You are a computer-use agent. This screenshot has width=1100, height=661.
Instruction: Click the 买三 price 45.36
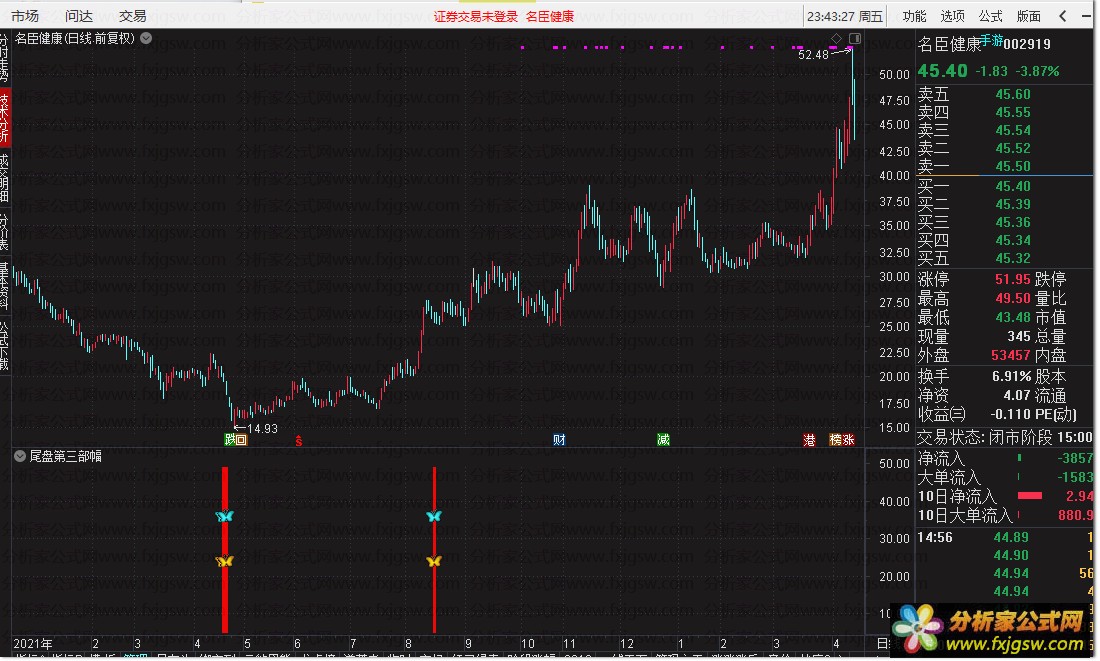(x=1013, y=222)
